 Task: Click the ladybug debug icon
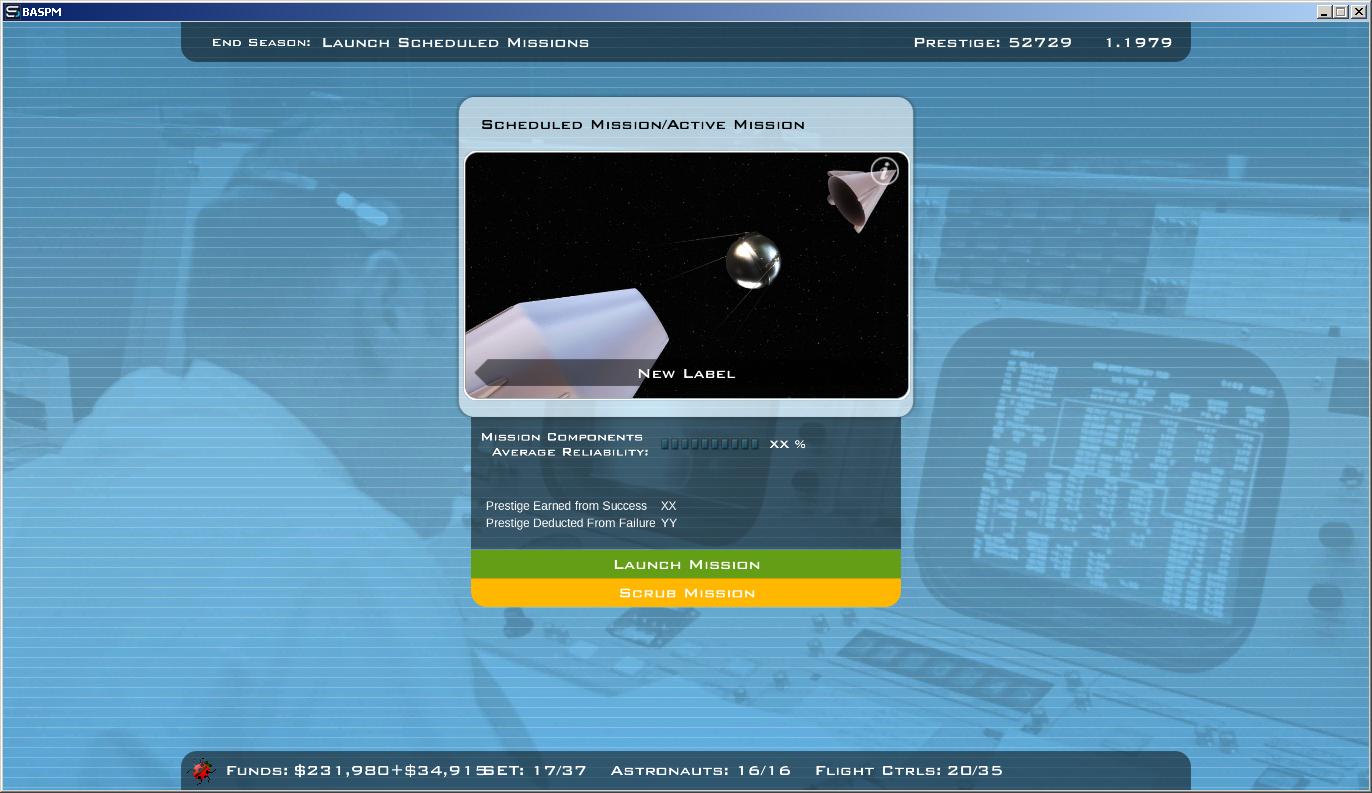coord(204,770)
